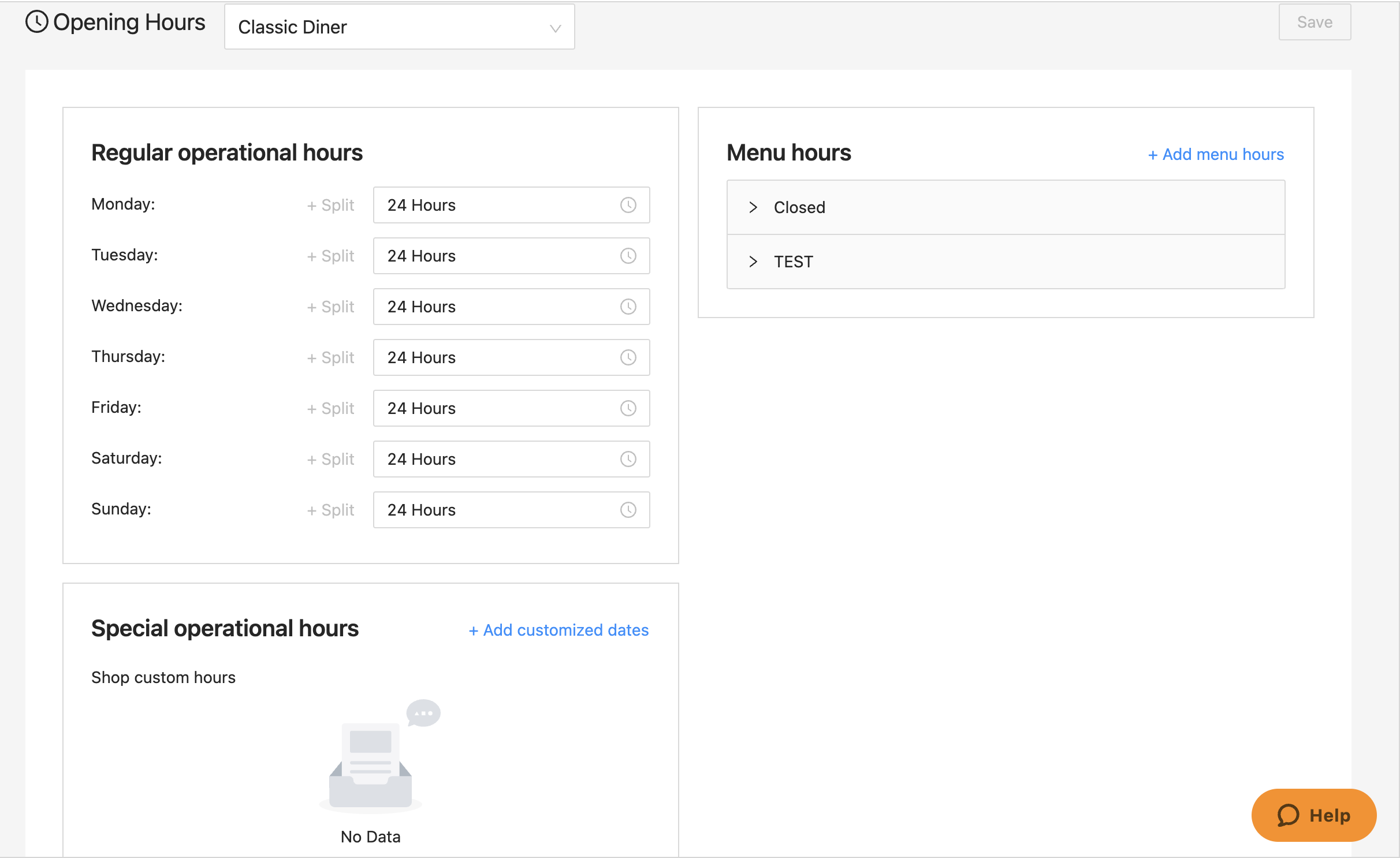The width and height of the screenshot is (1400, 858).
Task: Click Wednesday's 24 Hours time field
Action: (511, 307)
